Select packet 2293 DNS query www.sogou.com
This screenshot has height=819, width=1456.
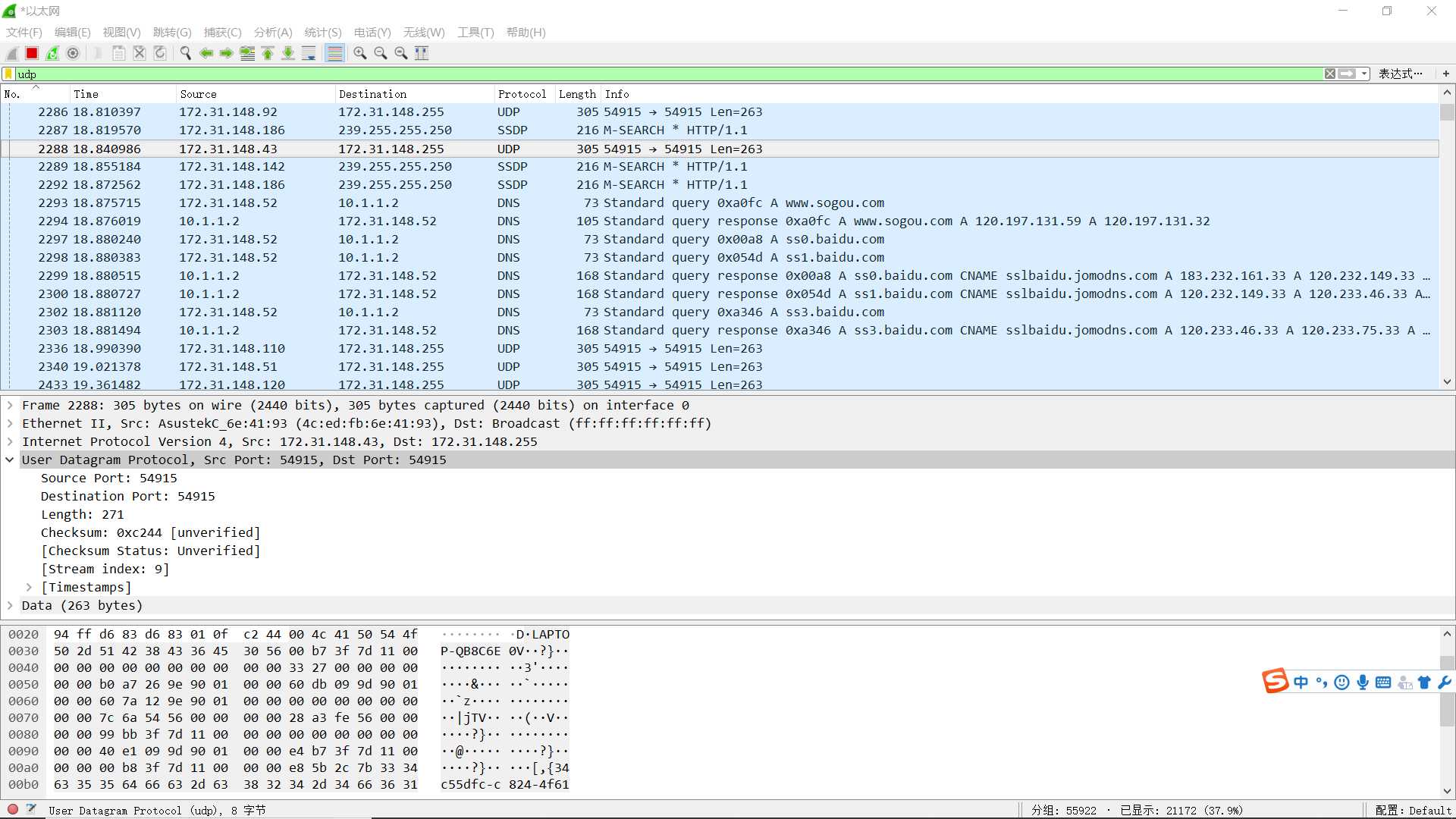[720, 202]
